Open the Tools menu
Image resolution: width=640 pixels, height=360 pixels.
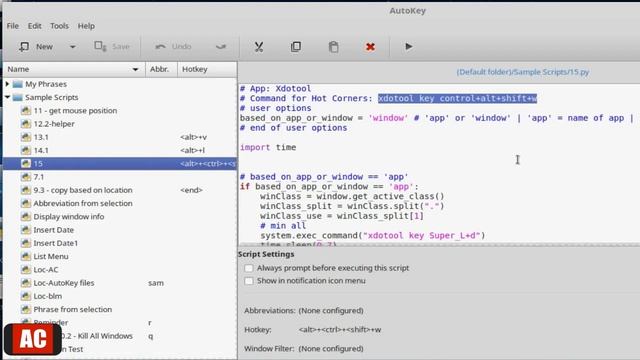pos(59,26)
